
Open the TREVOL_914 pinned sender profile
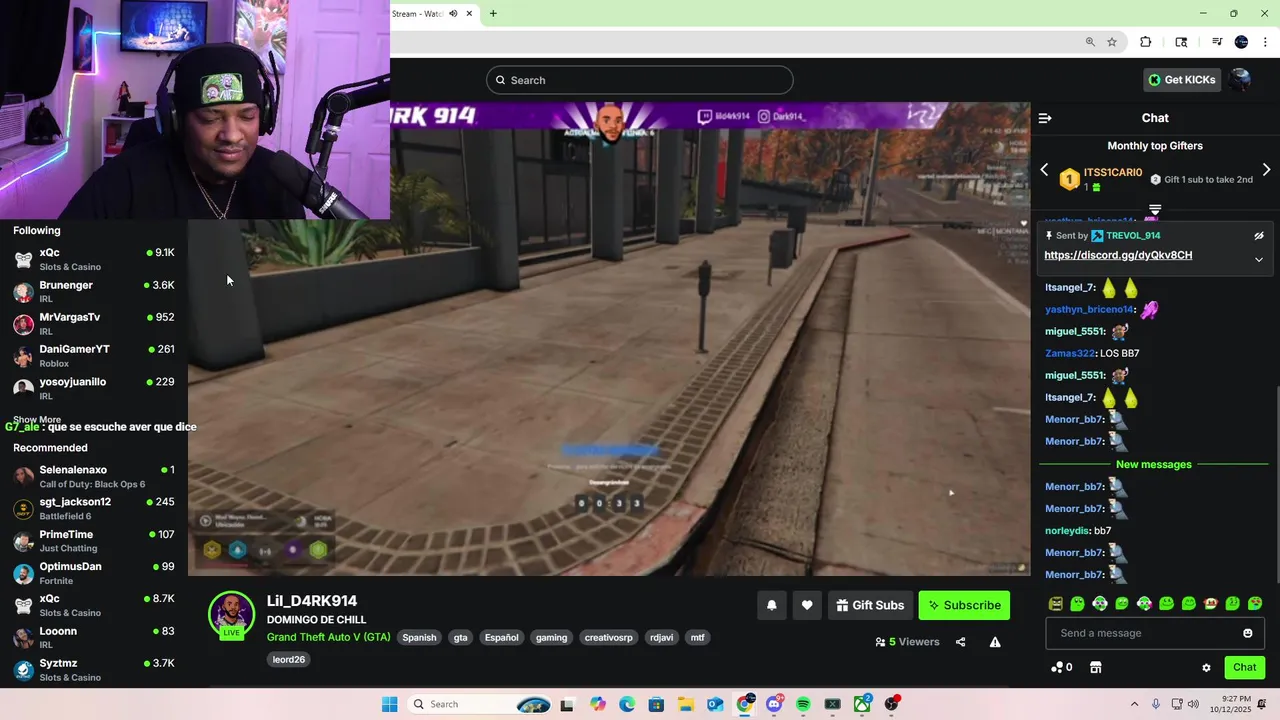tap(1132, 236)
